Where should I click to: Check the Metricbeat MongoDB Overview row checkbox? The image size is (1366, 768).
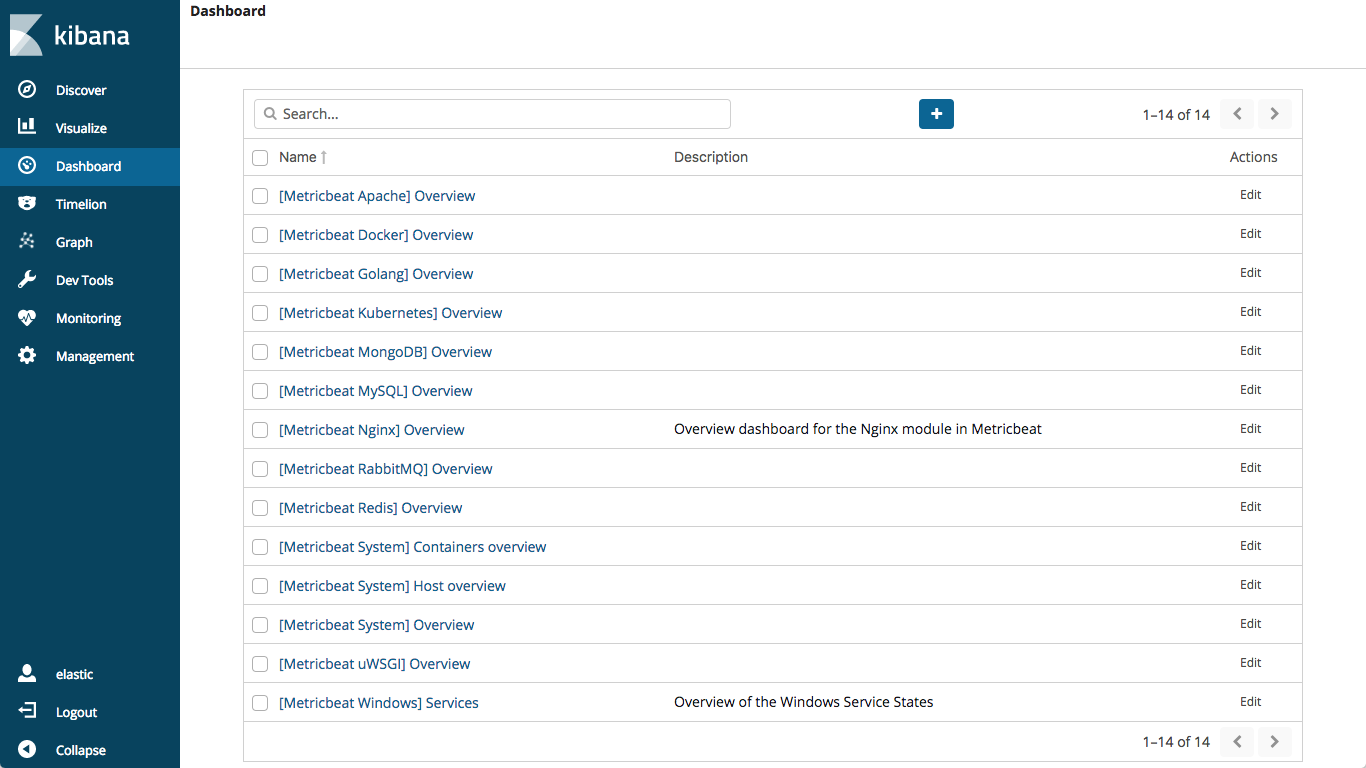(x=260, y=352)
